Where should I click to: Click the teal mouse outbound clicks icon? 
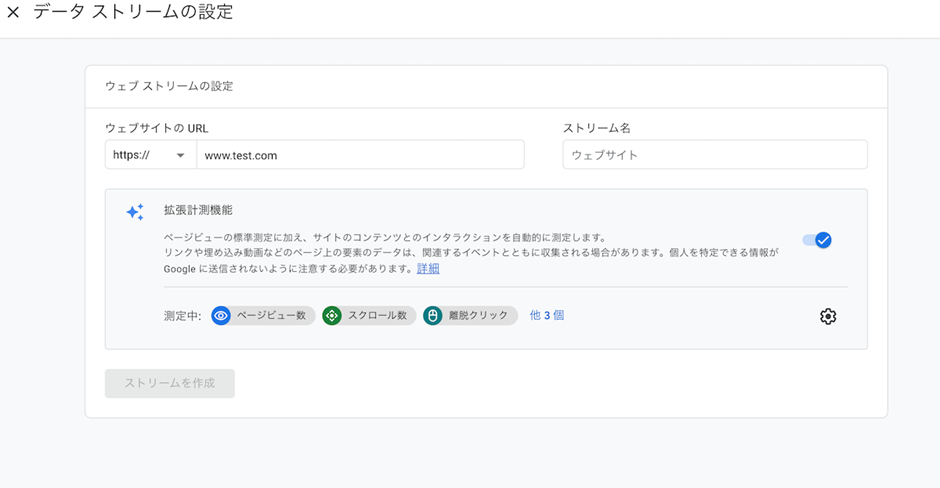pyautogui.click(x=432, y=315)
